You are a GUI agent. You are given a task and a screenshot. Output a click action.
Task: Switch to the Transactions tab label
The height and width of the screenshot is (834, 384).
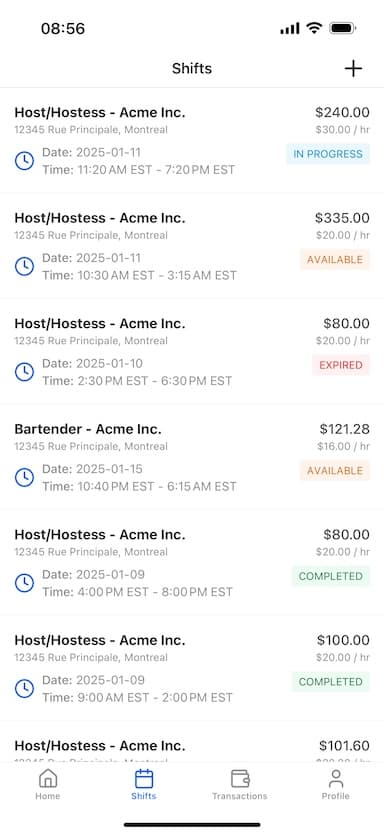[x=240, y=796]
